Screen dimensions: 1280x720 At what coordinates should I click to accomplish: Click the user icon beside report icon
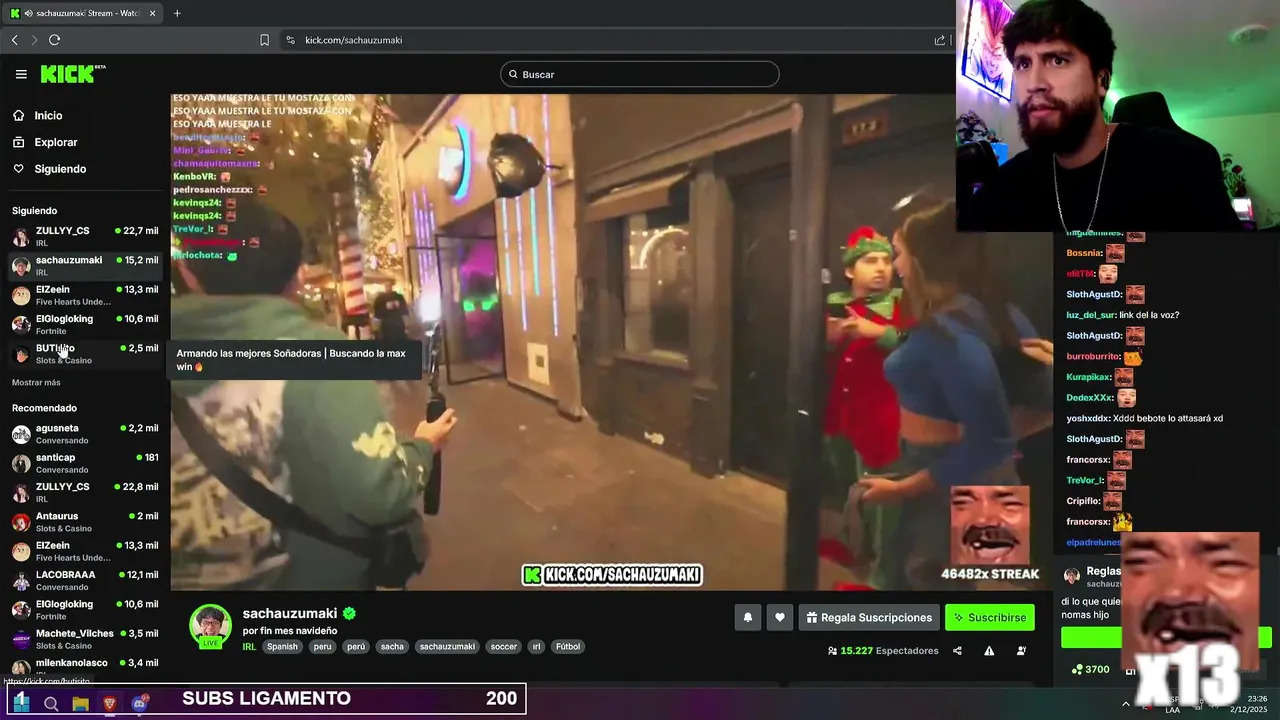coord(1021,651)
